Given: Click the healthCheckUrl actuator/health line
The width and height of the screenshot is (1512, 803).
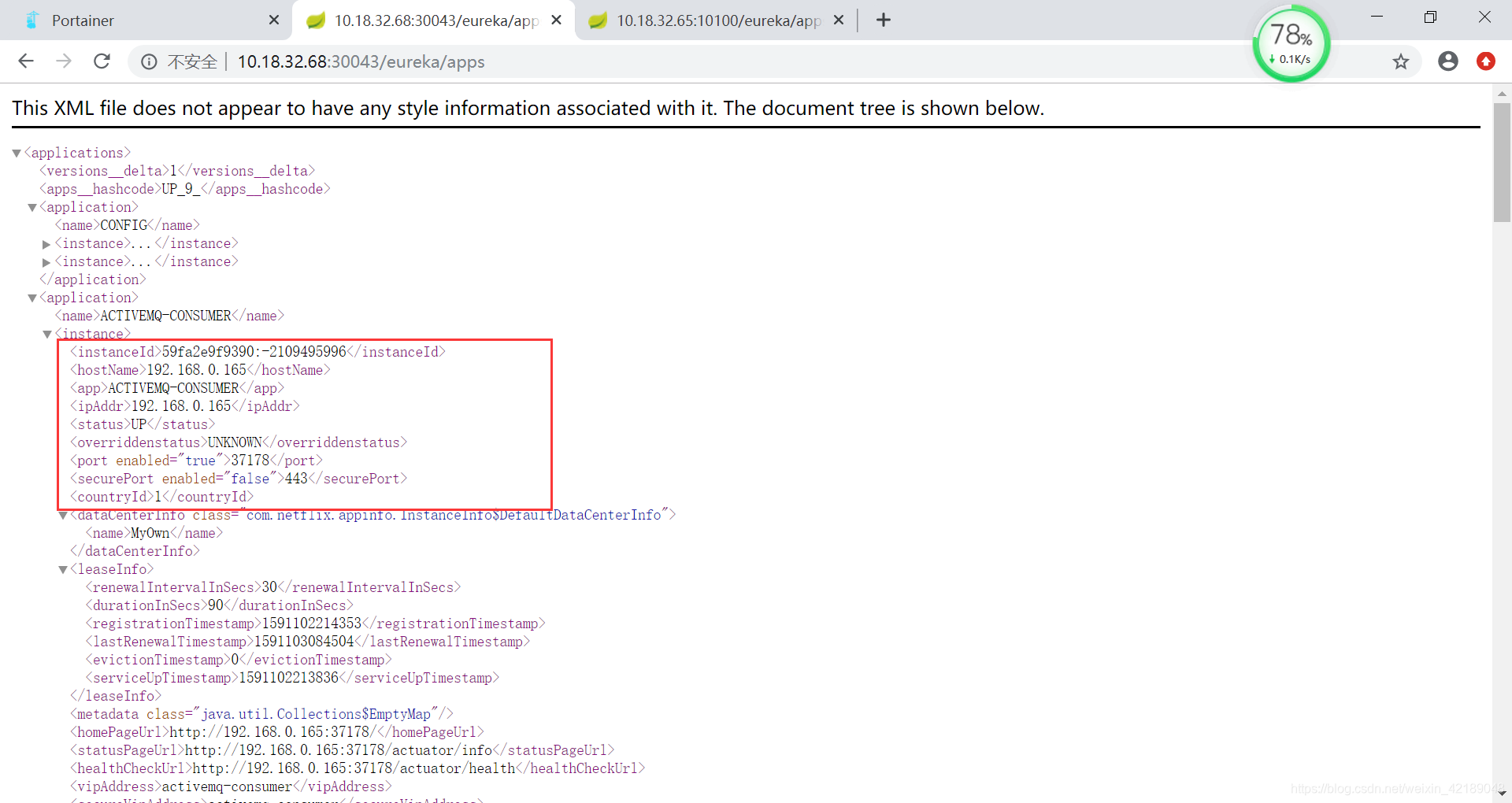Looking at the screenshot, I should (x=358, y=768).
